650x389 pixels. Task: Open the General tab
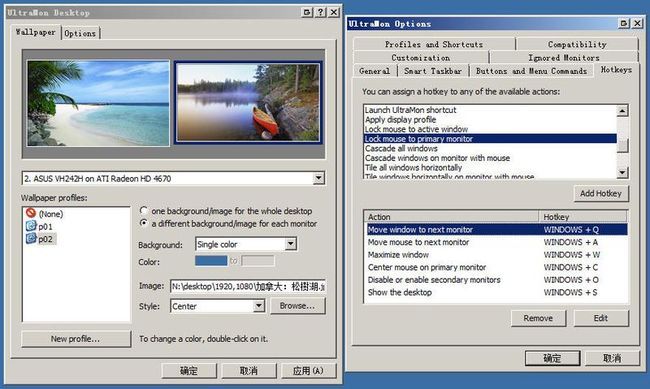point(375,71)
